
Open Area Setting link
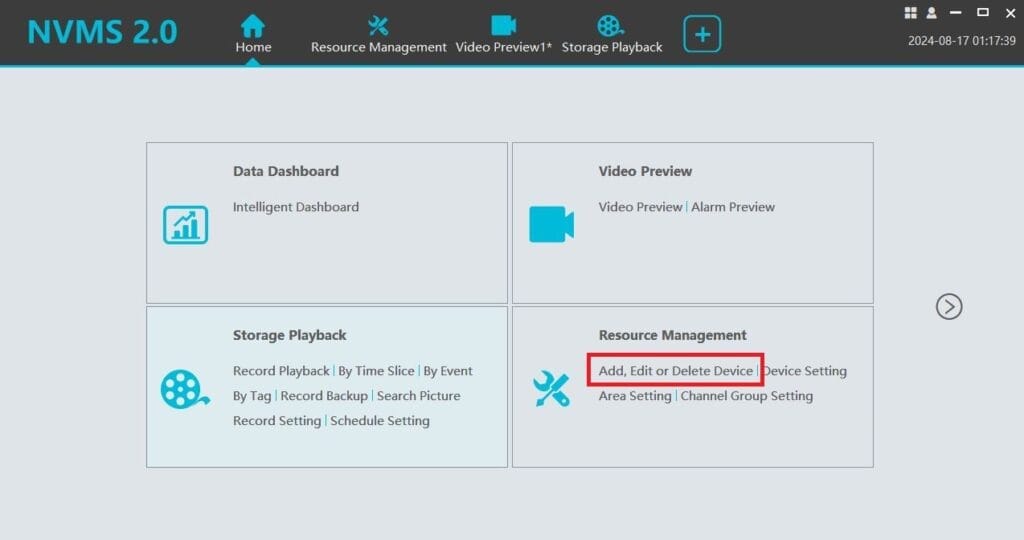click(x=635, y=396)
